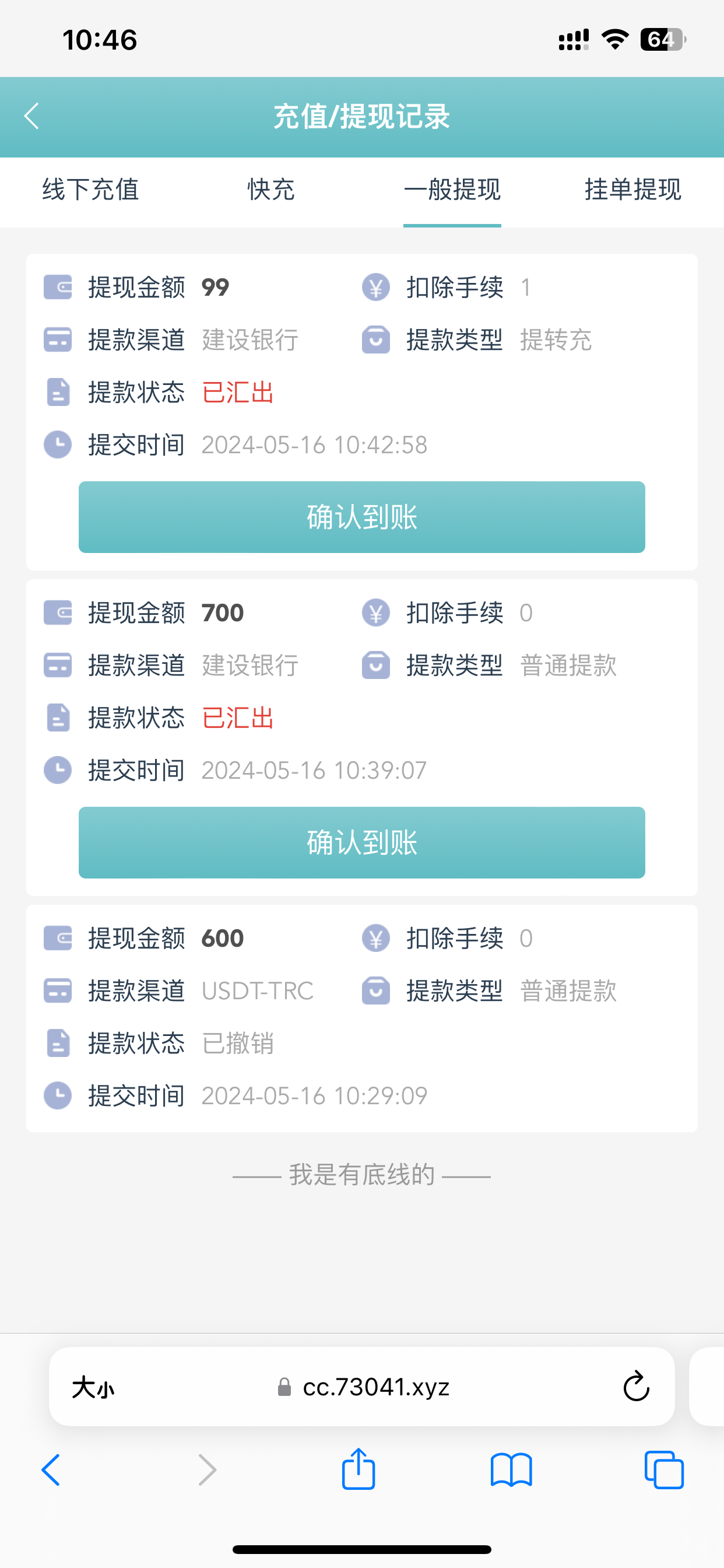The width and height of the screenshot is (724, 1568).
Task: Switch to the 线下充值 tab
Action: coord(91,190)
